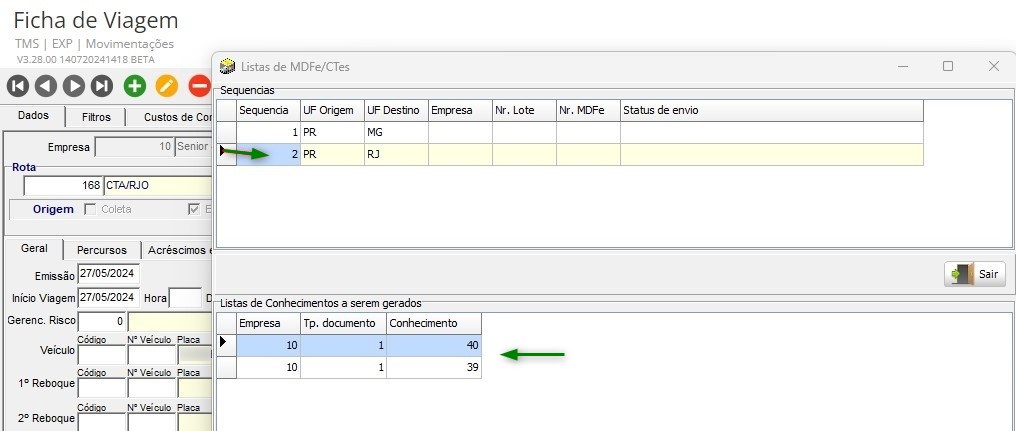The height and width of the screenshot is (431, 1016).
Task: Select sequence 2 cell in Sequencias grid
Action: 268,154
